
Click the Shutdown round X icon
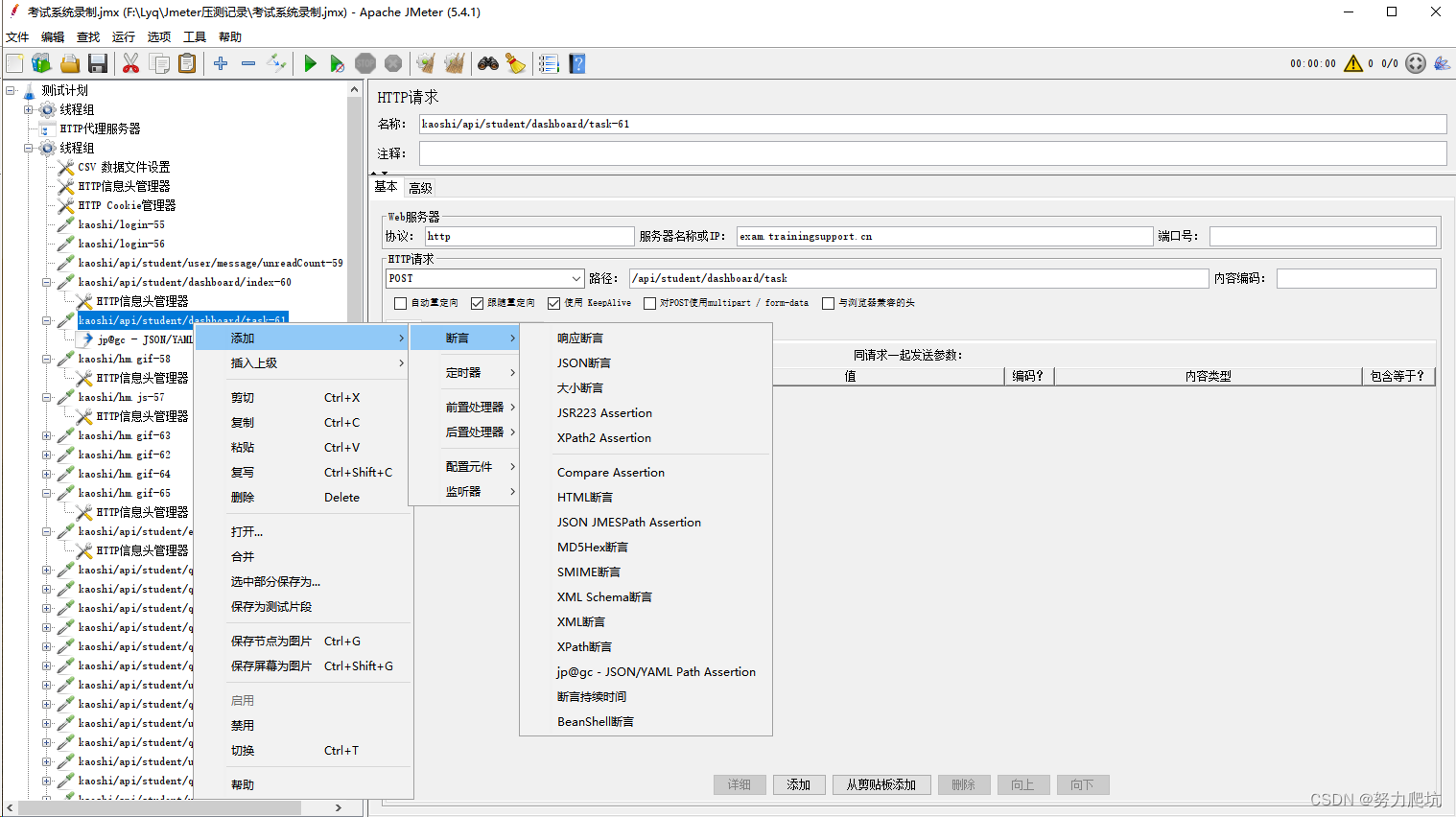pos(393,63)
